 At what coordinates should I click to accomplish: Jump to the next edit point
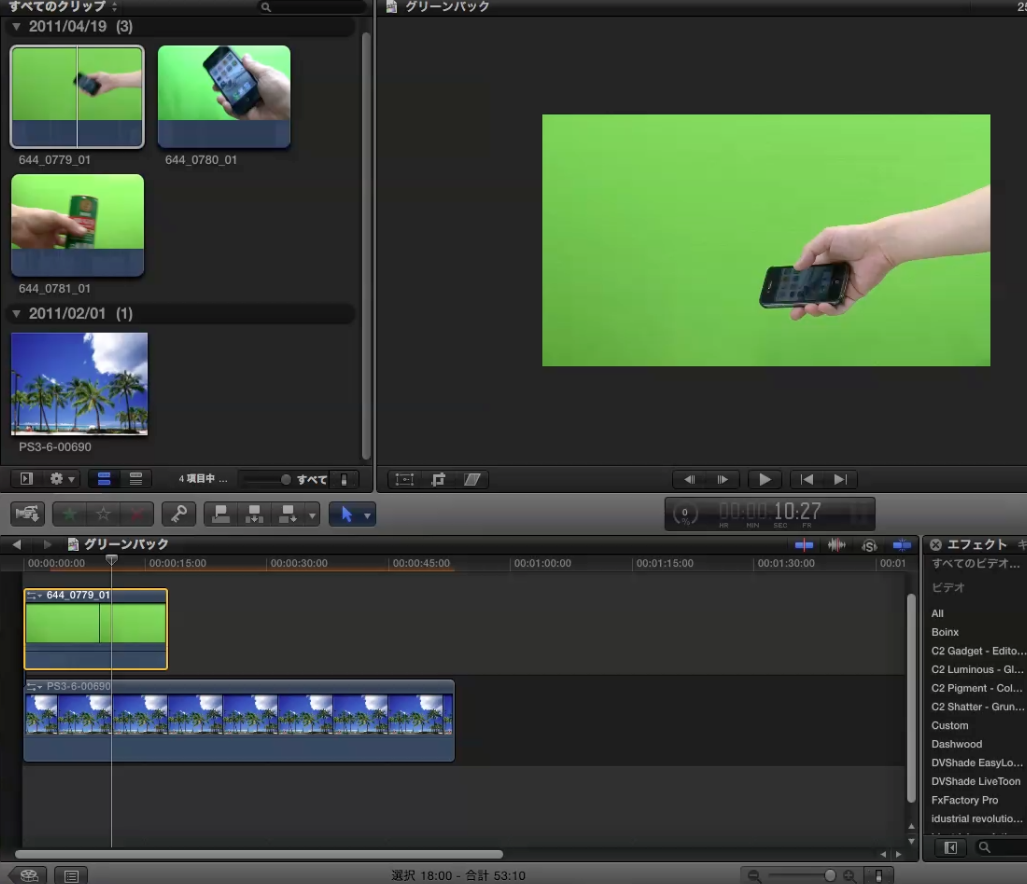840,479
